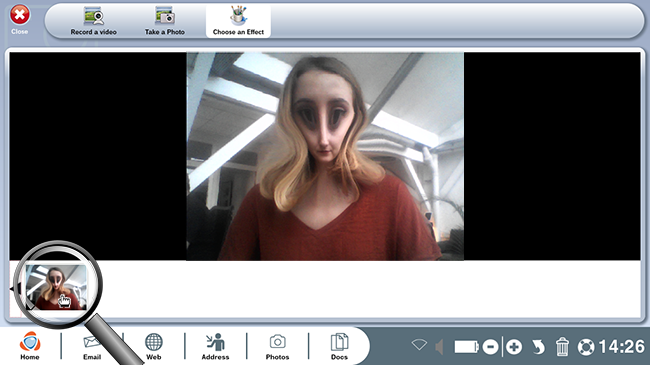
Task: Zoom in with the plus button
Action: point(514,347)
